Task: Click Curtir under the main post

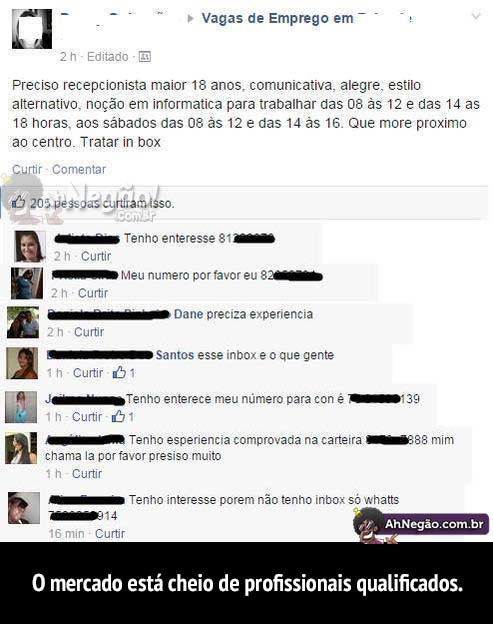Action: [x=27, y=170]
